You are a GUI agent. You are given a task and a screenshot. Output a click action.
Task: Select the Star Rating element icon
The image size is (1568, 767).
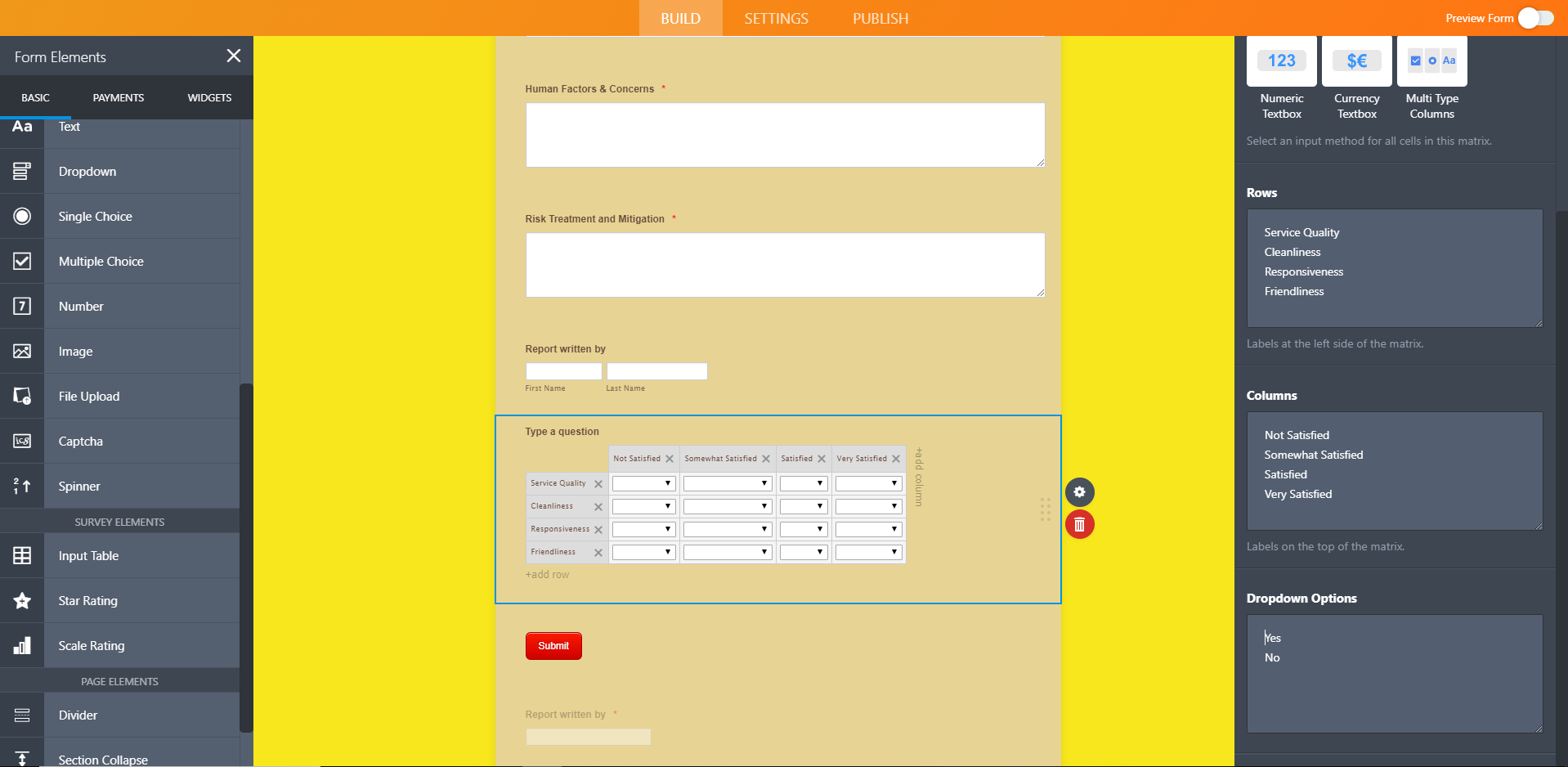point(22,600)
